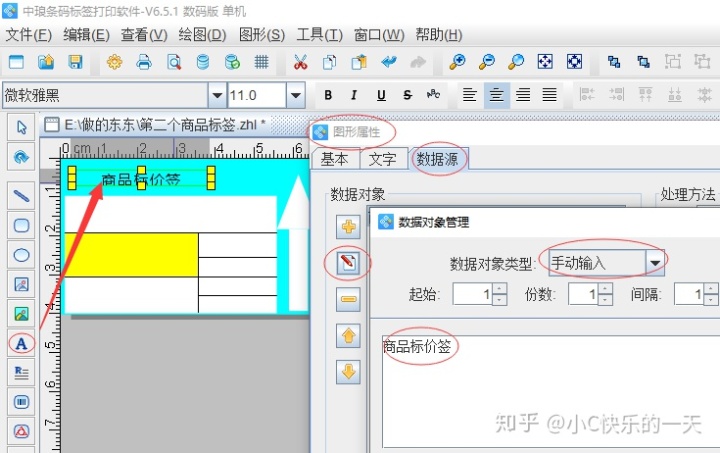The width and height of the screenshot is (720, 453).
Task: Open document settings gear icon
Action: [115, 62]
